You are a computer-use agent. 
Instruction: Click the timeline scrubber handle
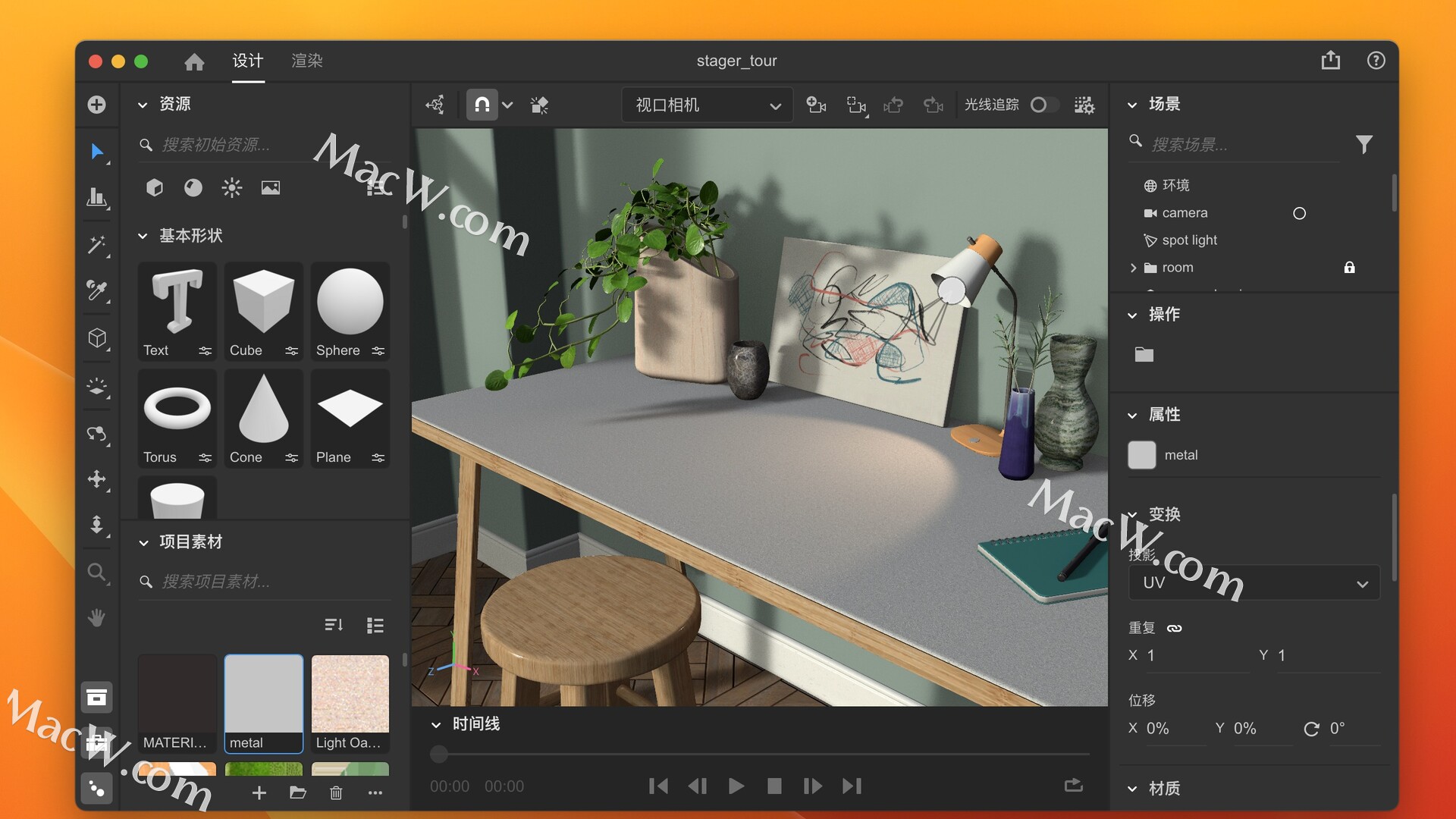point(439,754)
